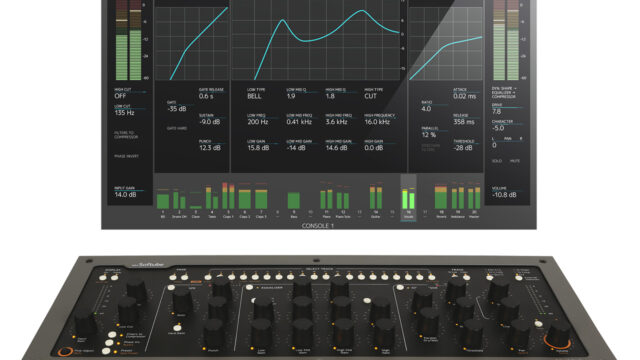Select channel 18 Reverb meter
Viewport: 640px width, 360px height.
coord(441,198)
